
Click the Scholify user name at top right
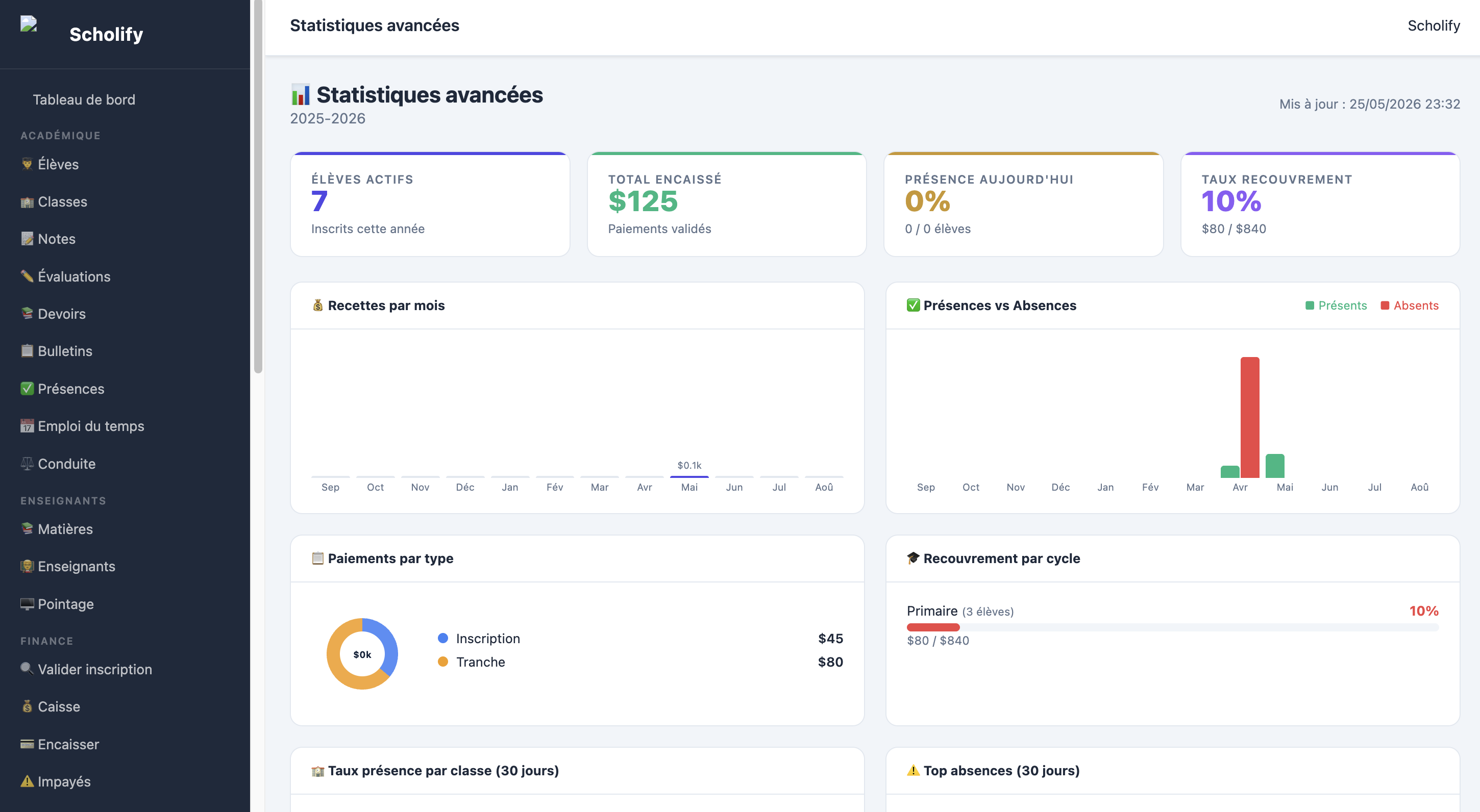tap(1434, 26)
